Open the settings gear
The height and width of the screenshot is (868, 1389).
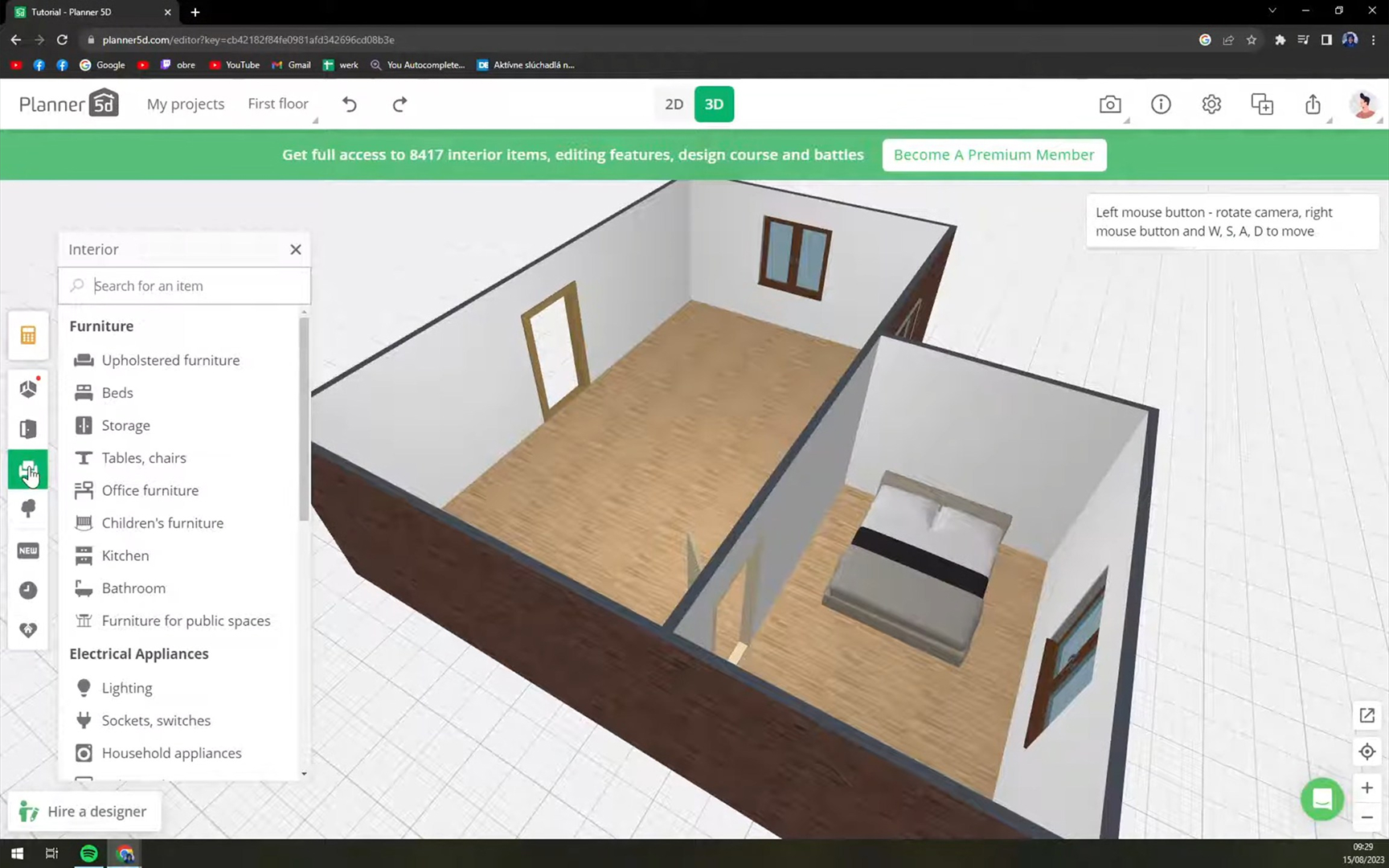(1211, 104)
